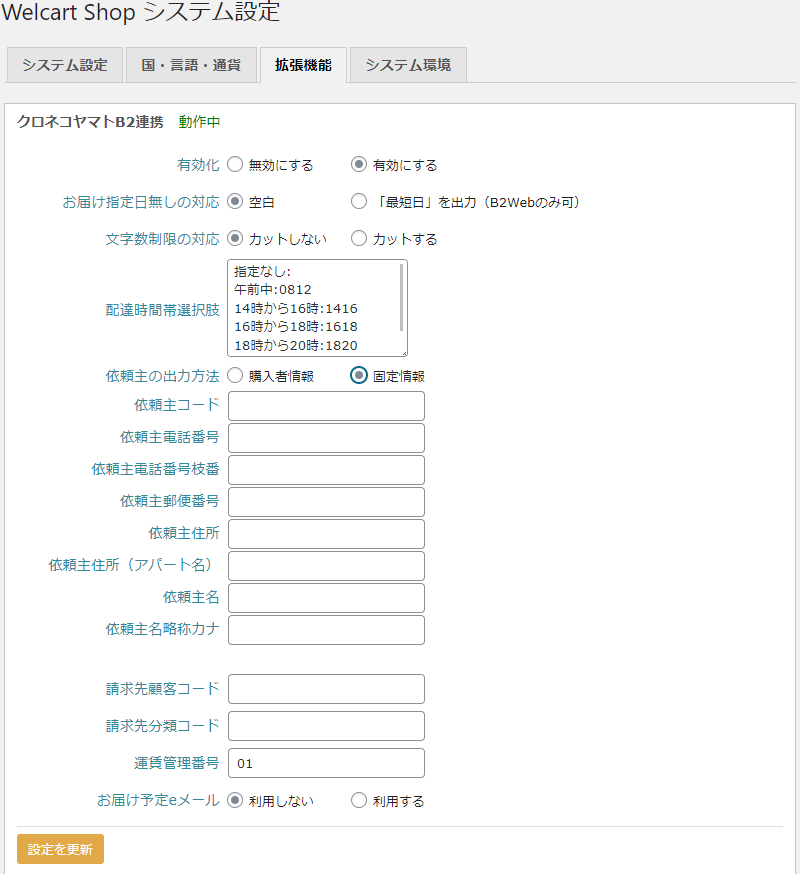Choose カットする for 文字数制限の対応
The image size is (800, 874).
pos(357,237)
